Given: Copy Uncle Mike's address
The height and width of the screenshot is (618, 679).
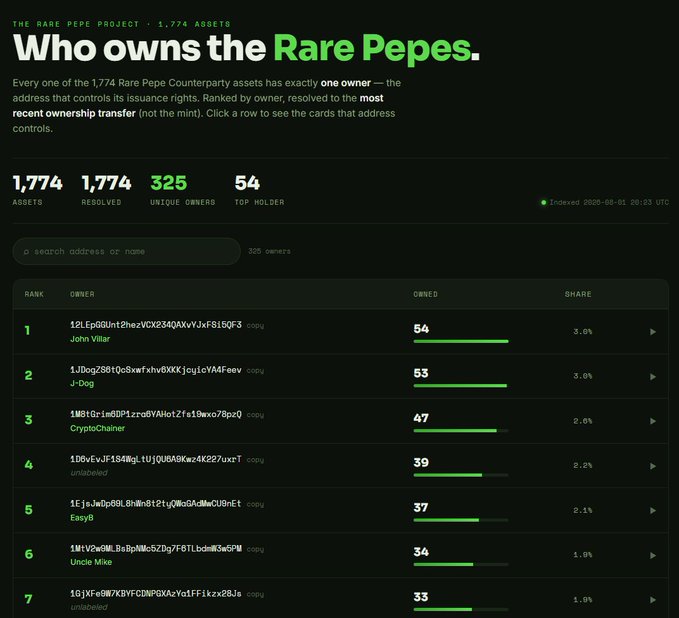Looking at the screenshot, I should point(255,549).
